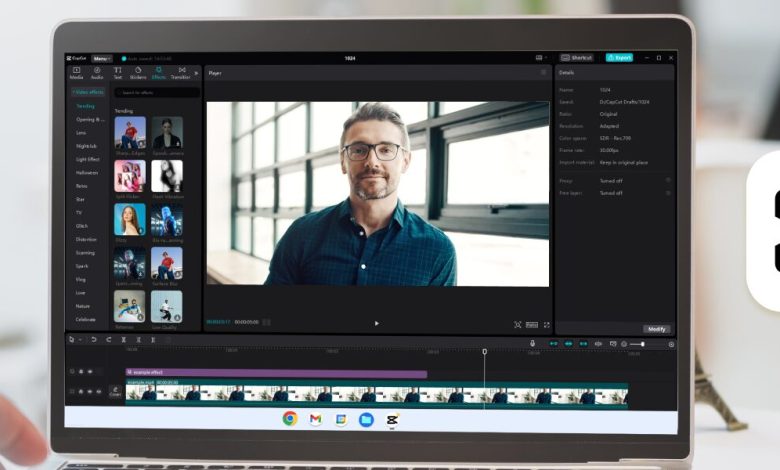Choose the Spooky camera effect thumbnail
Viewport: 780px width, 470px height.
tap(167, 133)
